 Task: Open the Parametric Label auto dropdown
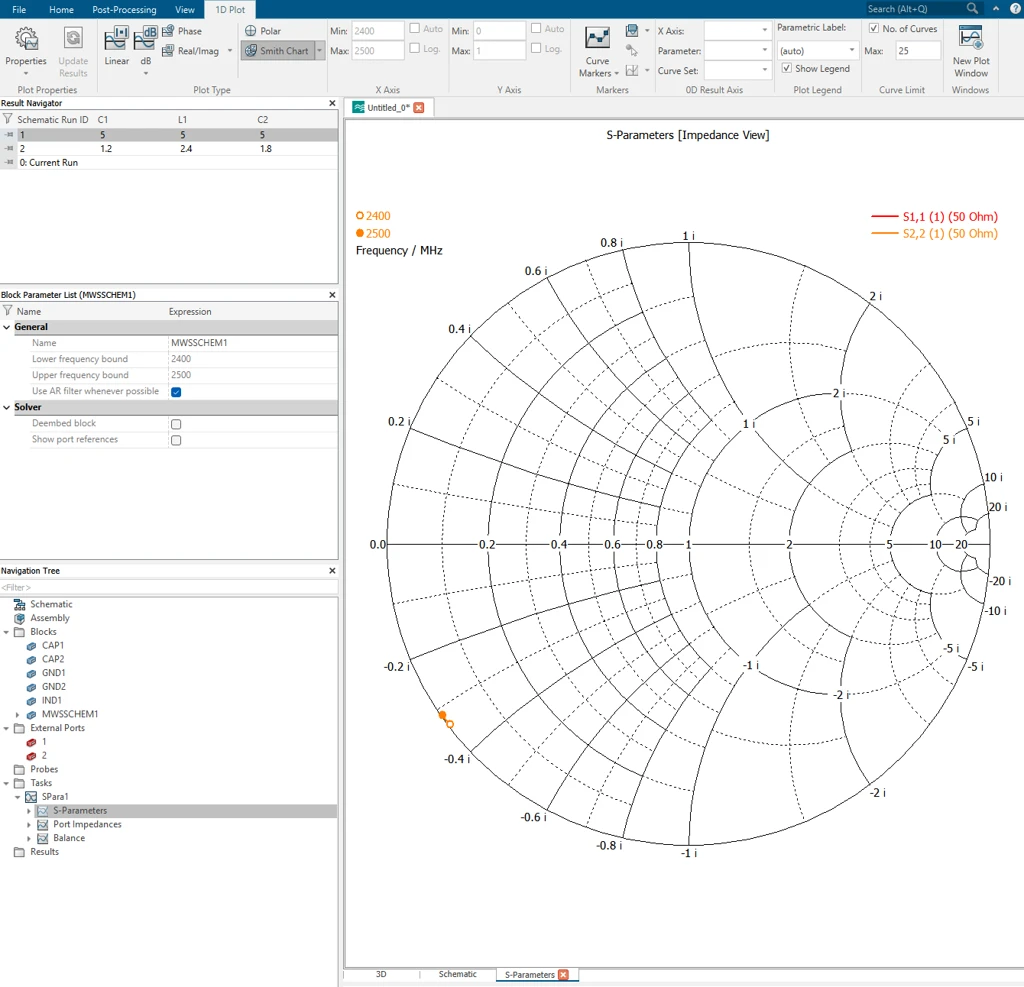(x=817, y=50)
